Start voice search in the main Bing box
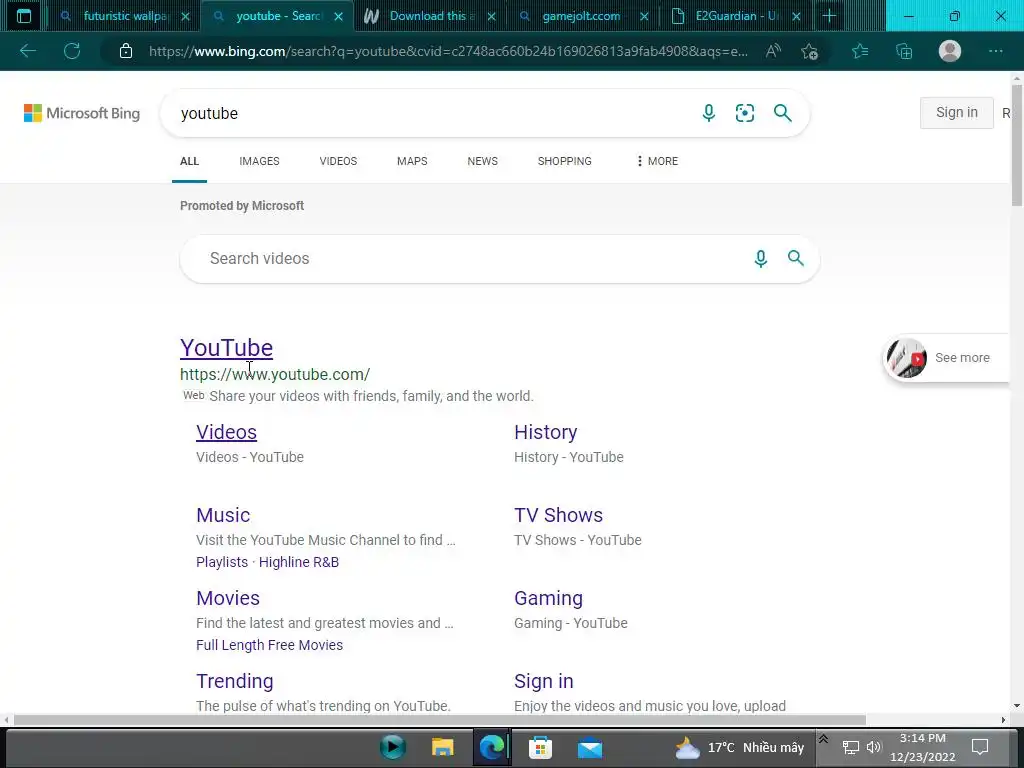 [709, 113]
